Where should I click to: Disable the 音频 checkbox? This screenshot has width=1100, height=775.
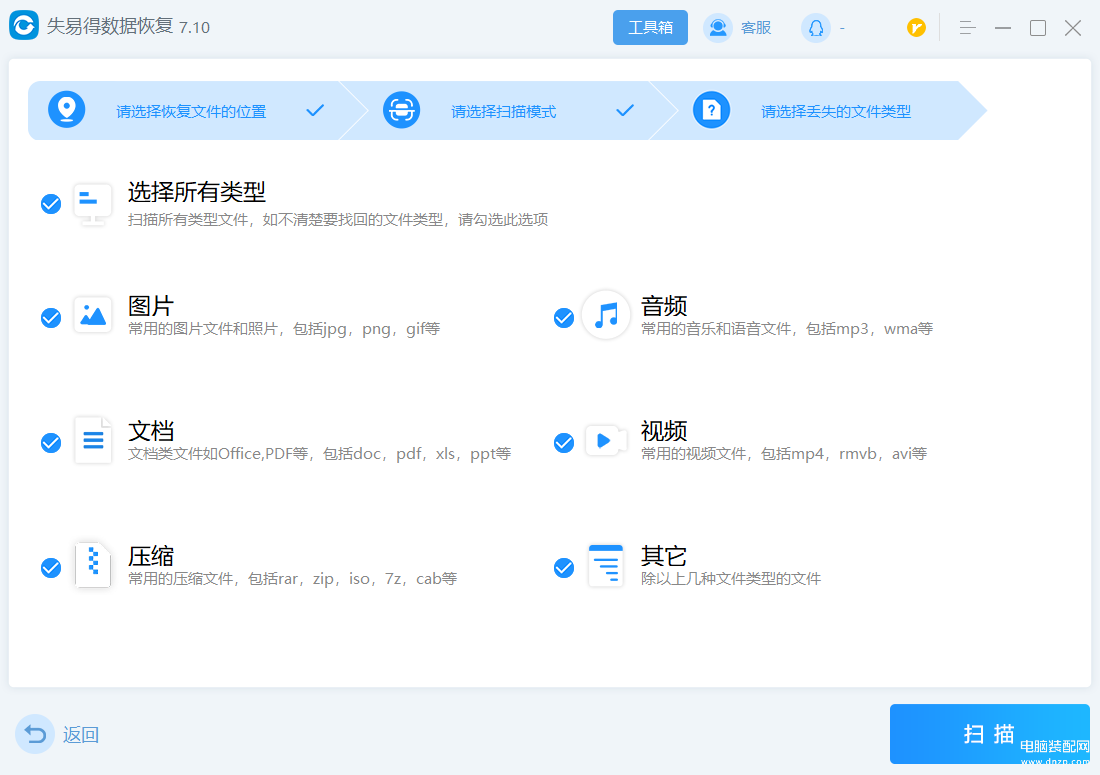click(x=564, y=318)
